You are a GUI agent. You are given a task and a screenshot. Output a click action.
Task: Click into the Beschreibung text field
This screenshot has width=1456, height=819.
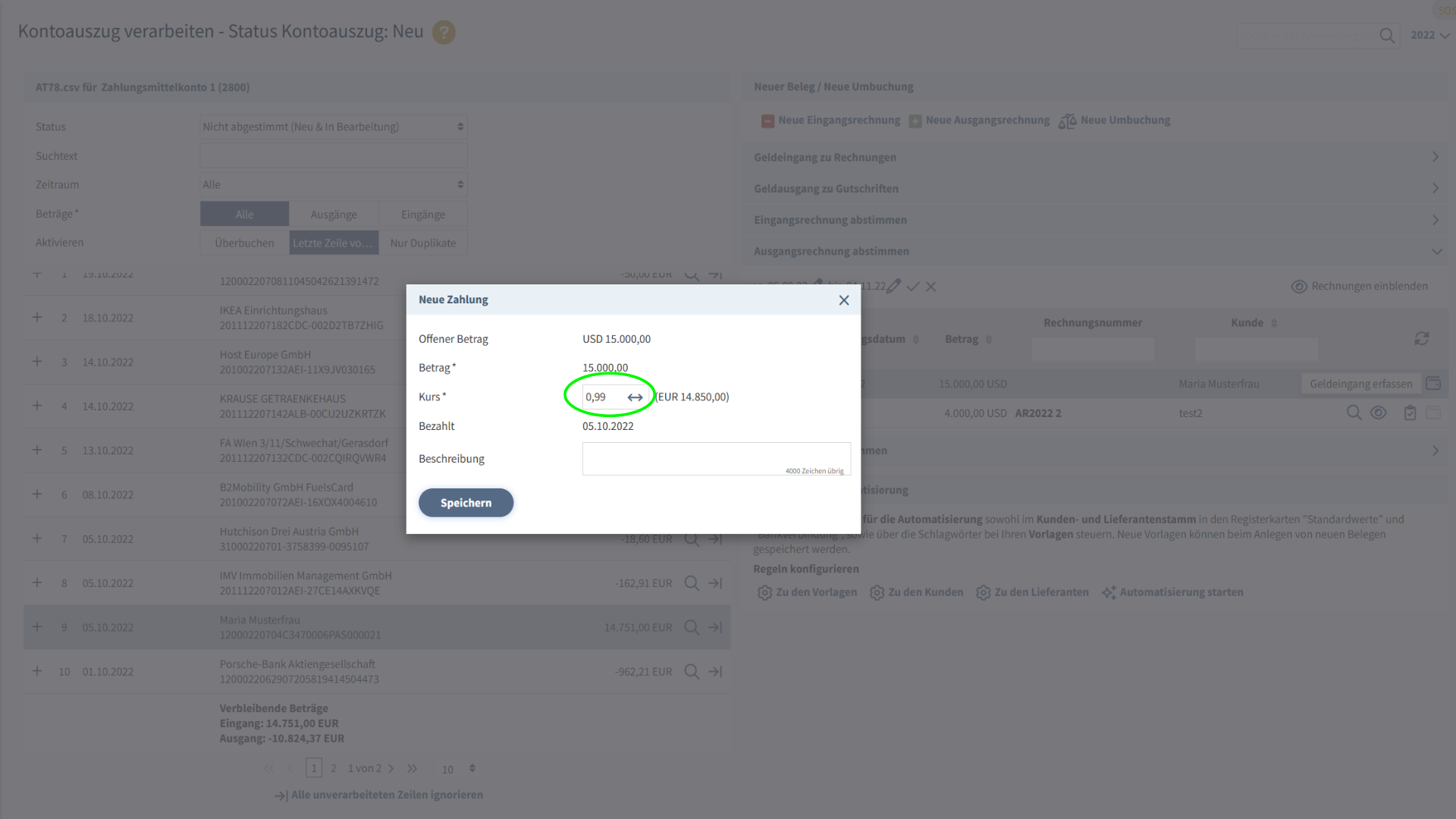tap(716, 458)
